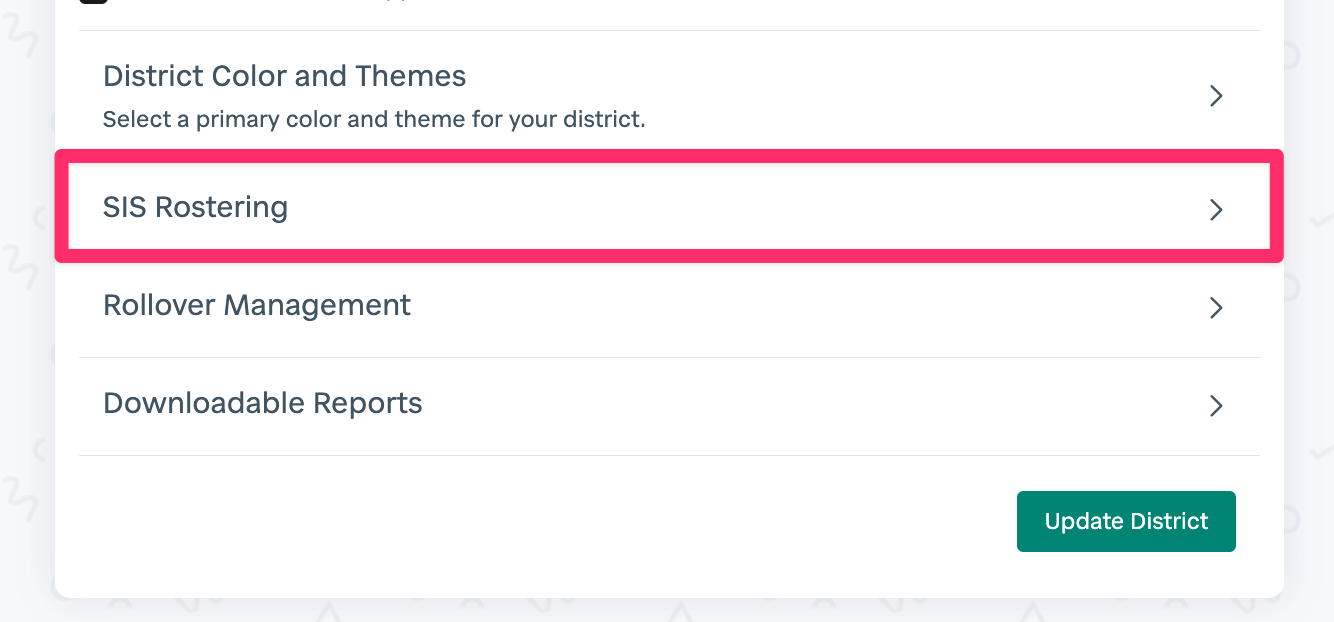Click the arrow icon next to SIS Rostering
The width and height of the screenshot is (1334, 622).
(x=1216, y=209)
